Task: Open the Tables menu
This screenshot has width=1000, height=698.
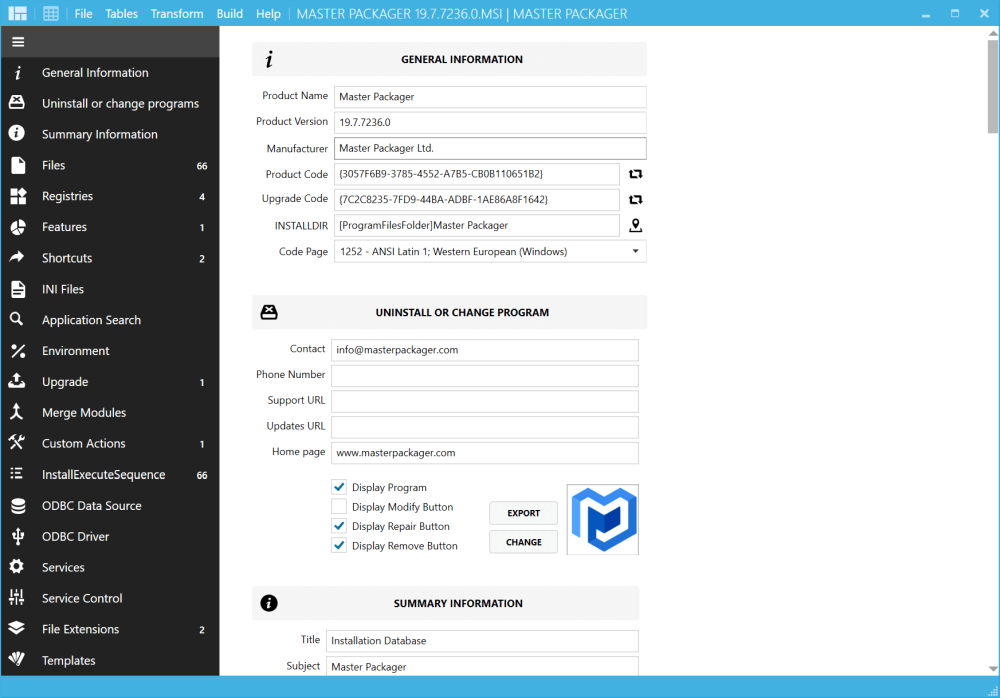Action: tap(121, 13)
